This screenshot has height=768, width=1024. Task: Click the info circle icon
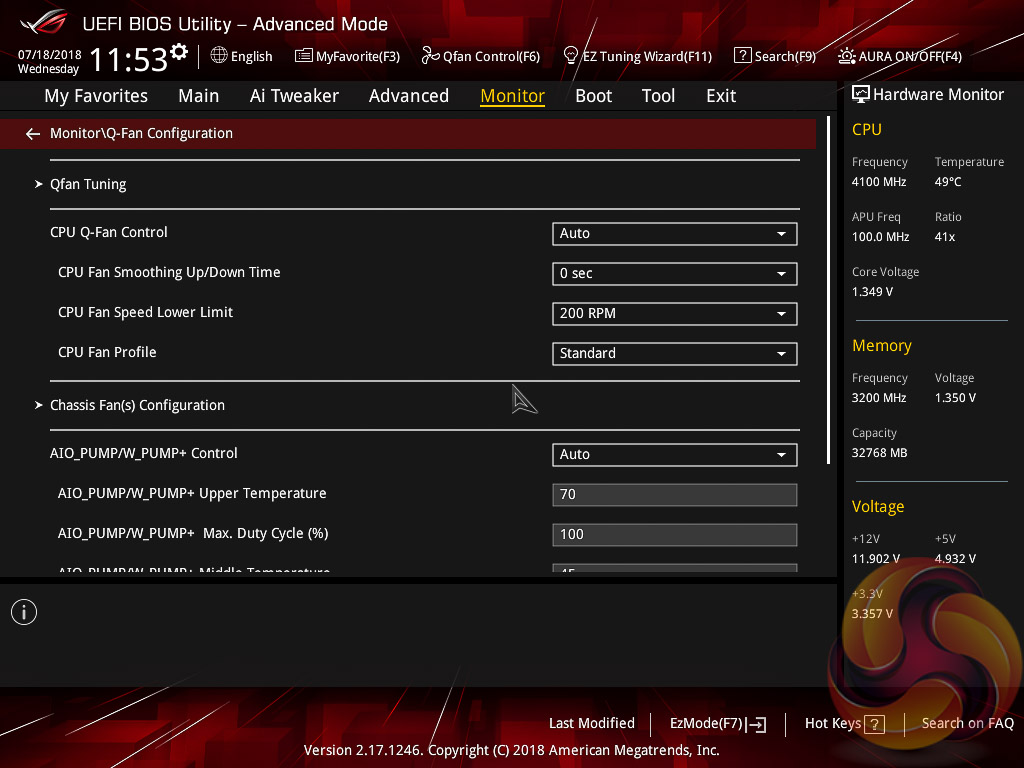24,612
